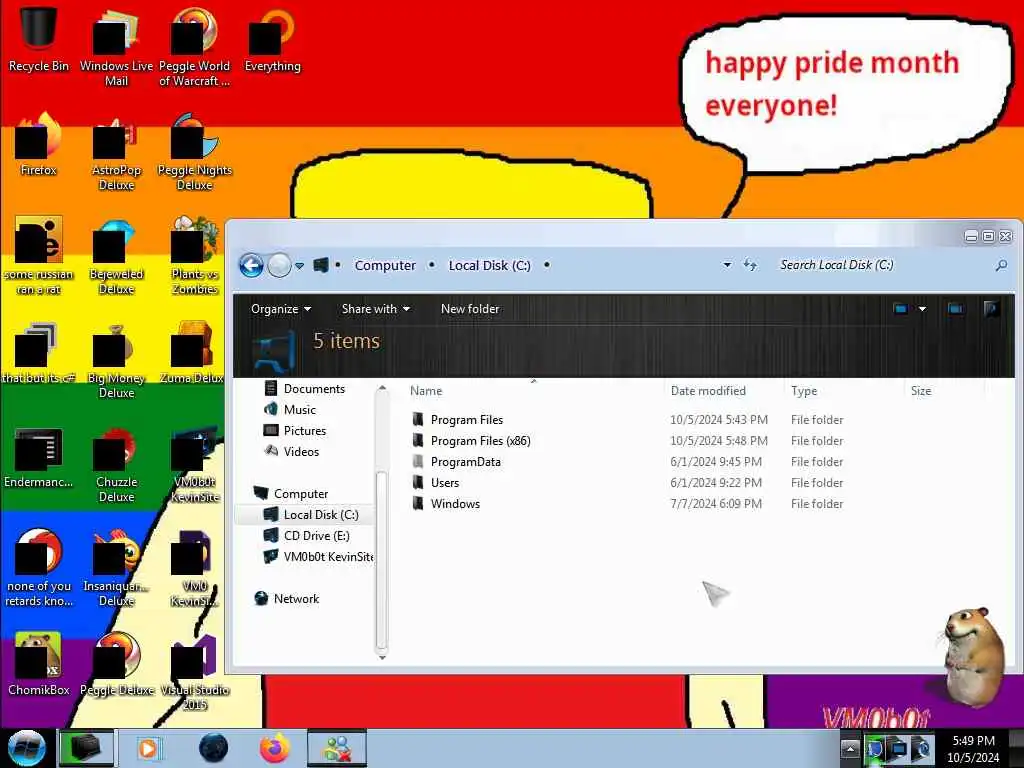Open Chuzzle Deluxe desktop icon

point(116,464)
